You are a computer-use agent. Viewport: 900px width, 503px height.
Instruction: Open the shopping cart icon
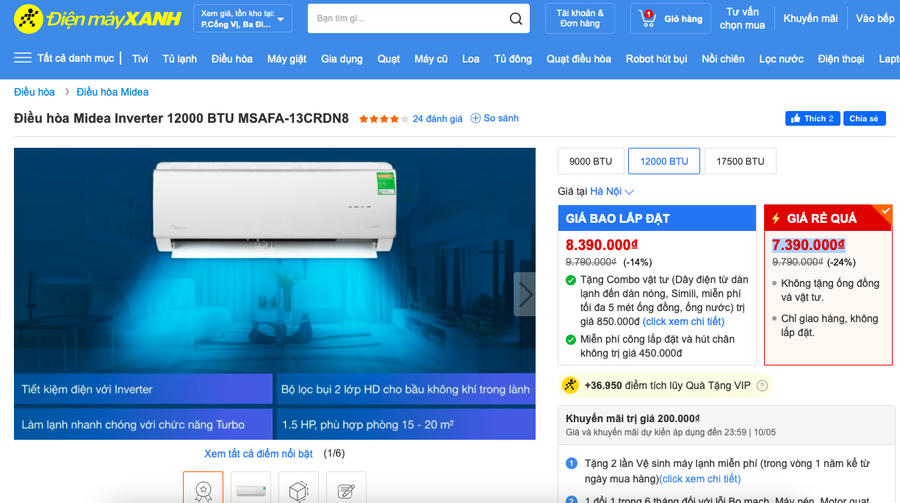tap(647, 18)
